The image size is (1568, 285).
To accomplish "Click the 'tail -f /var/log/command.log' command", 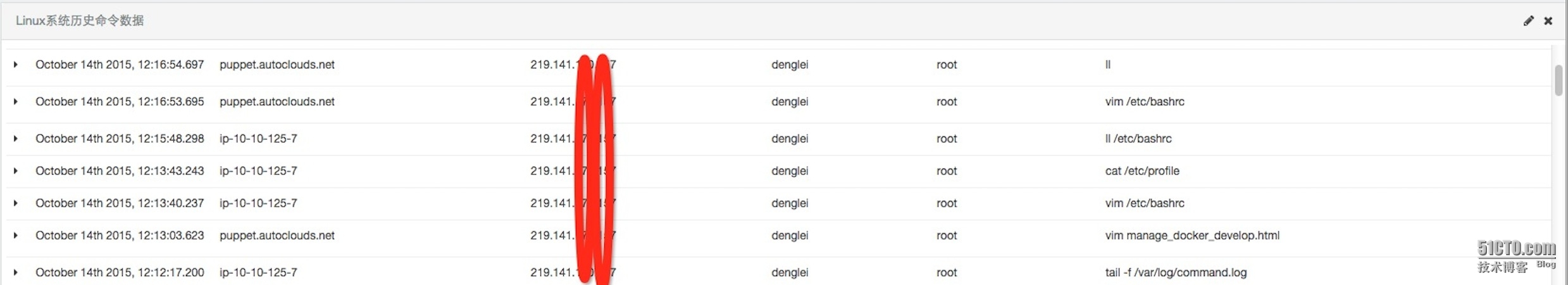I will 1175,272.
